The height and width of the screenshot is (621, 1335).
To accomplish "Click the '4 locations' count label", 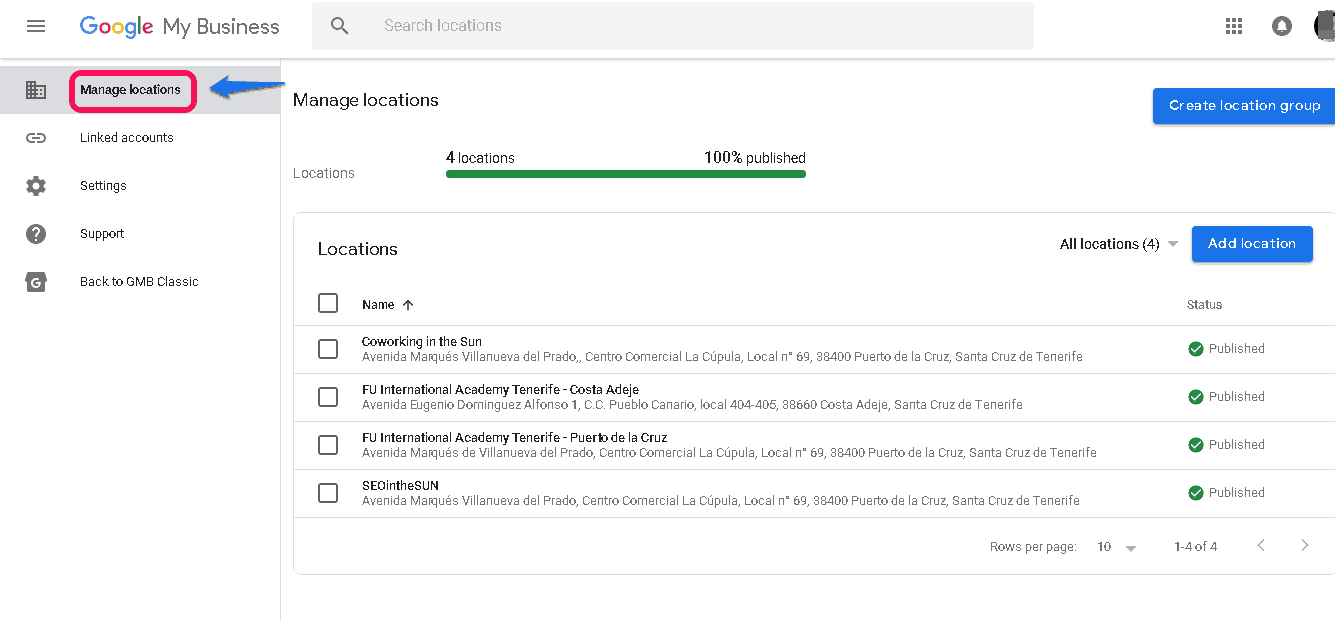I will 480,158.
